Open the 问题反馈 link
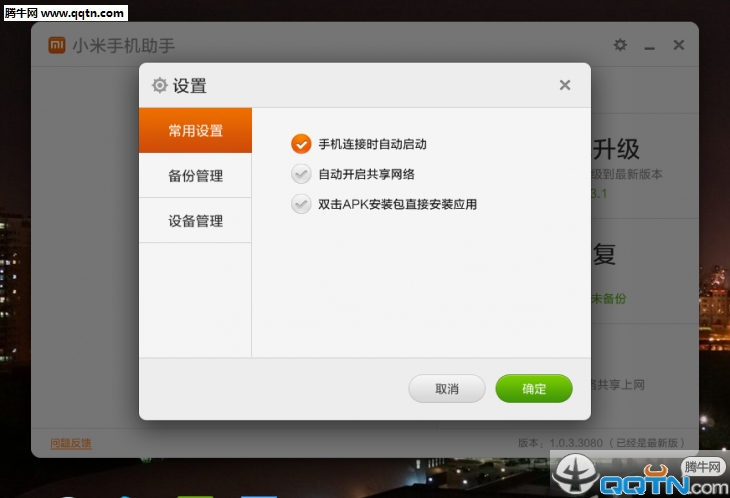The width and height of the screenshot is (730, 498). (71, 443)
